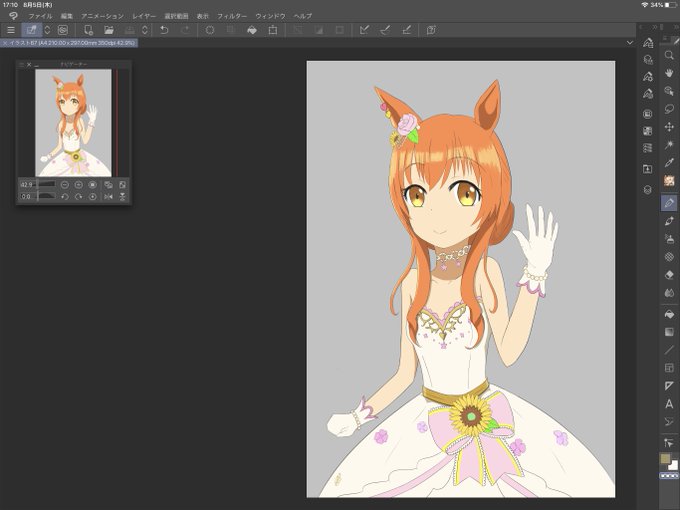Click the main drawing color swatch

point(665,458)
